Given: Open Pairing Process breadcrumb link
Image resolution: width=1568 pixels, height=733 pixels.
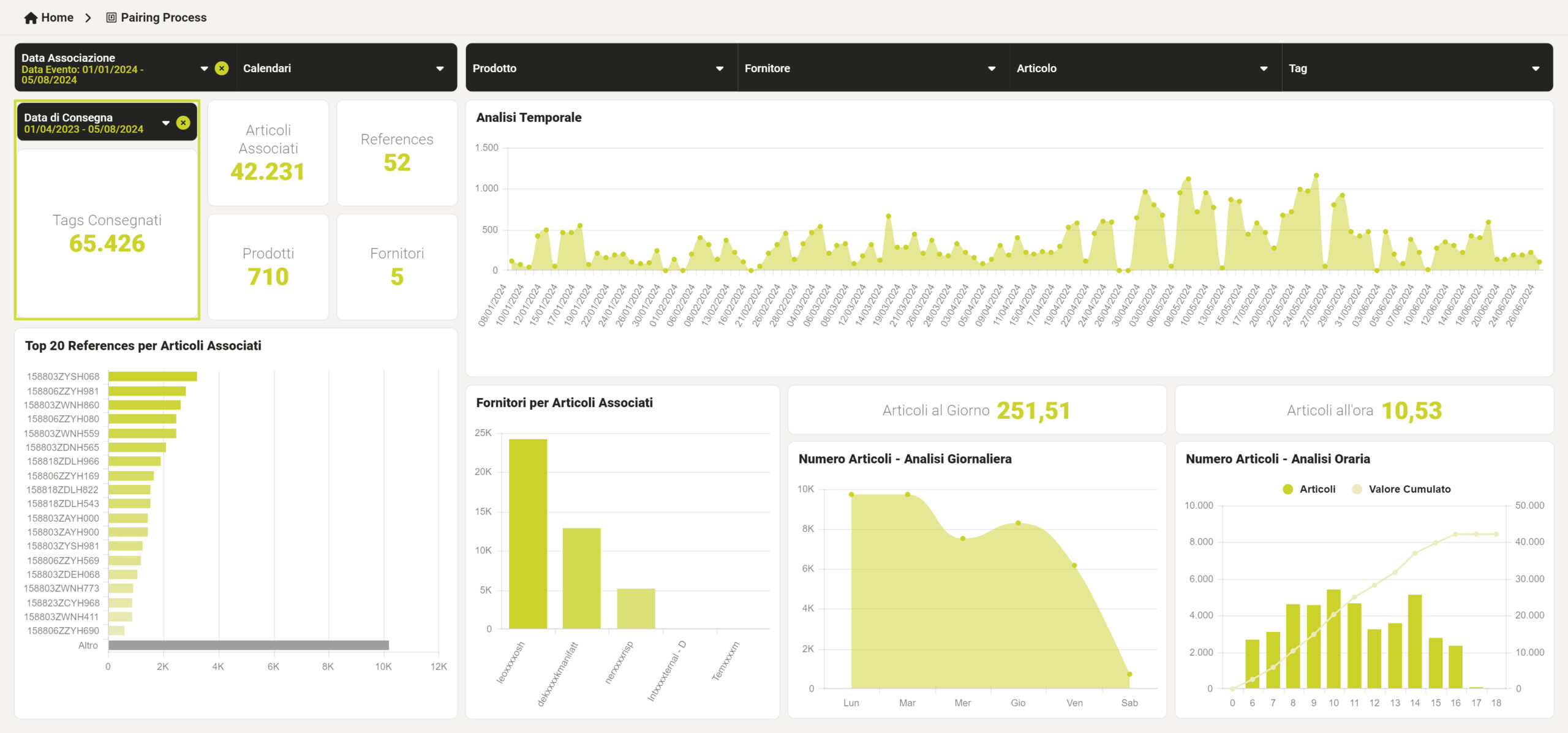Looking at the screenshot, I should 164,18.
